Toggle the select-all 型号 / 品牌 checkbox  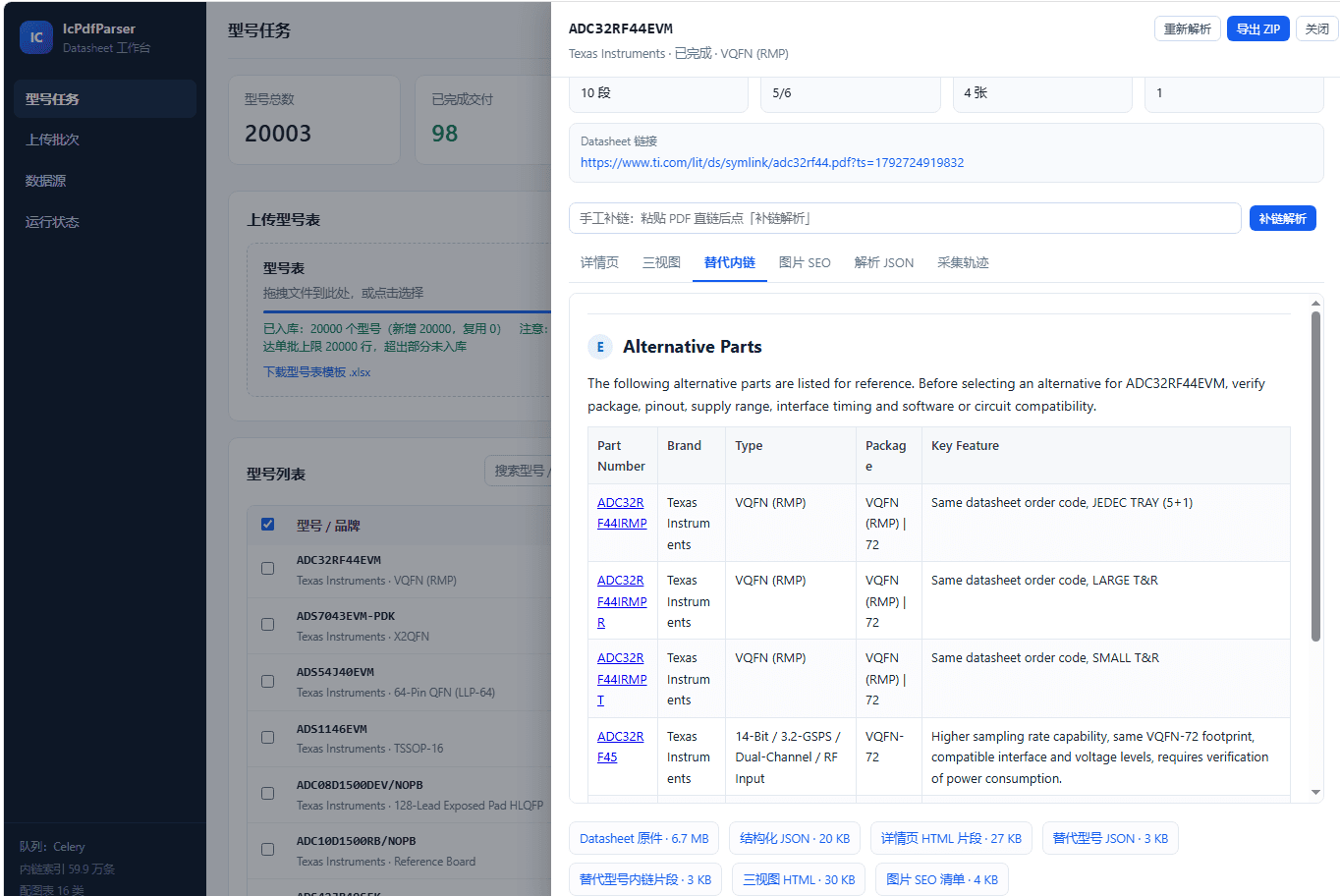tap(267, 525)
